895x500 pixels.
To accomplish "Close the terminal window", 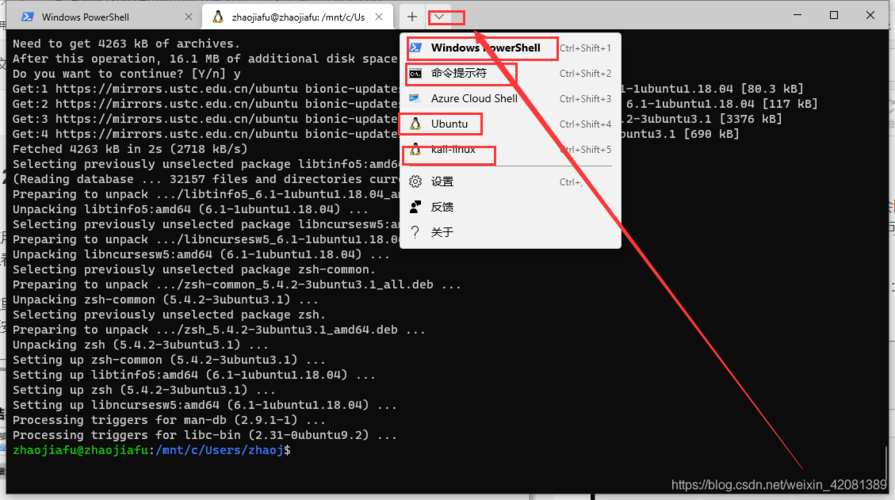I will click(870, 15).
